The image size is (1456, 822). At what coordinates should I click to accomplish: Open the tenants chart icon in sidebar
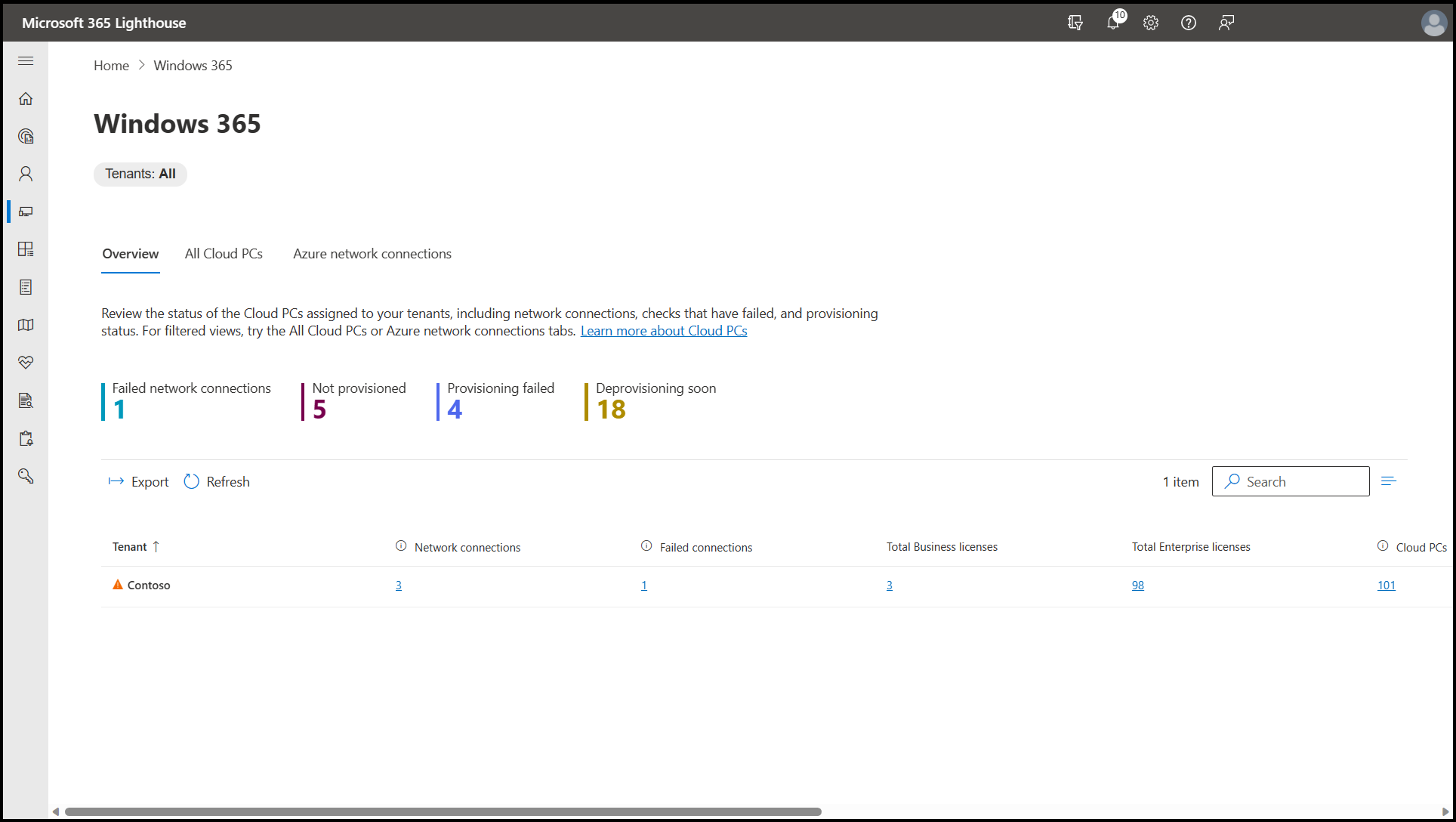click(x=26, y=137)
